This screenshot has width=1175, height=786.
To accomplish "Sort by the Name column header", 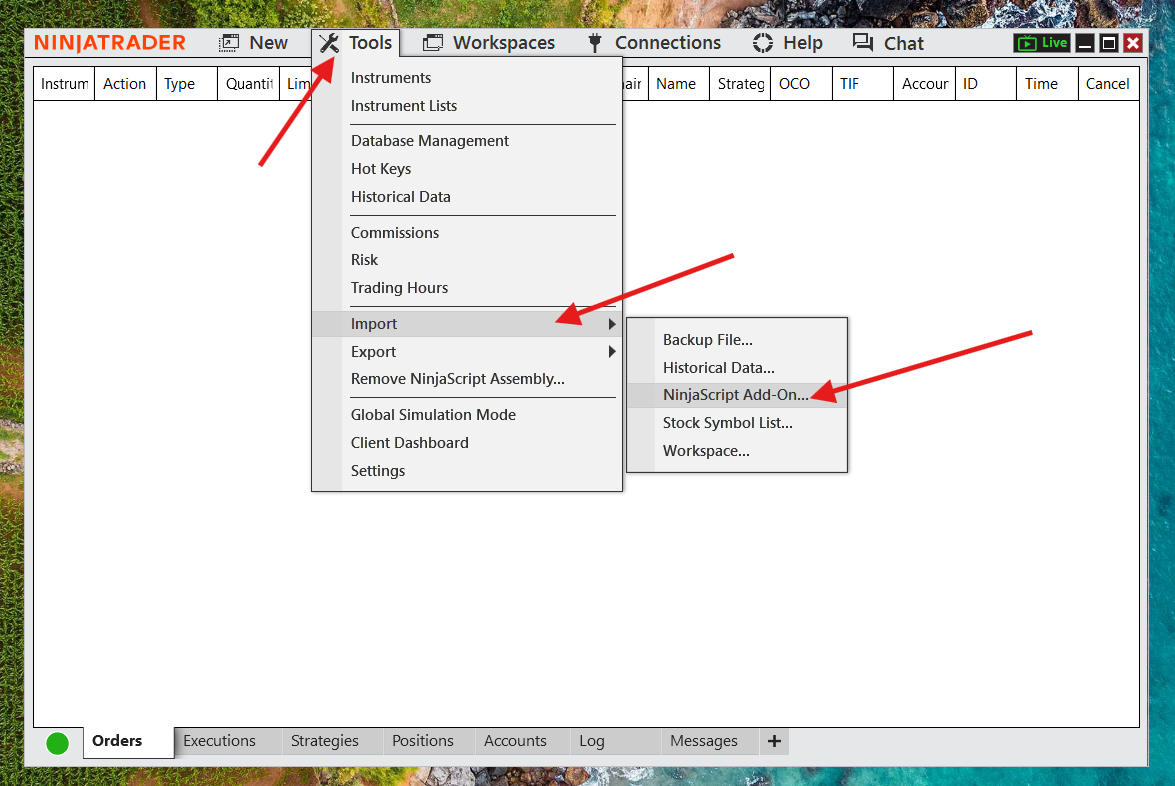I will 678,84.
